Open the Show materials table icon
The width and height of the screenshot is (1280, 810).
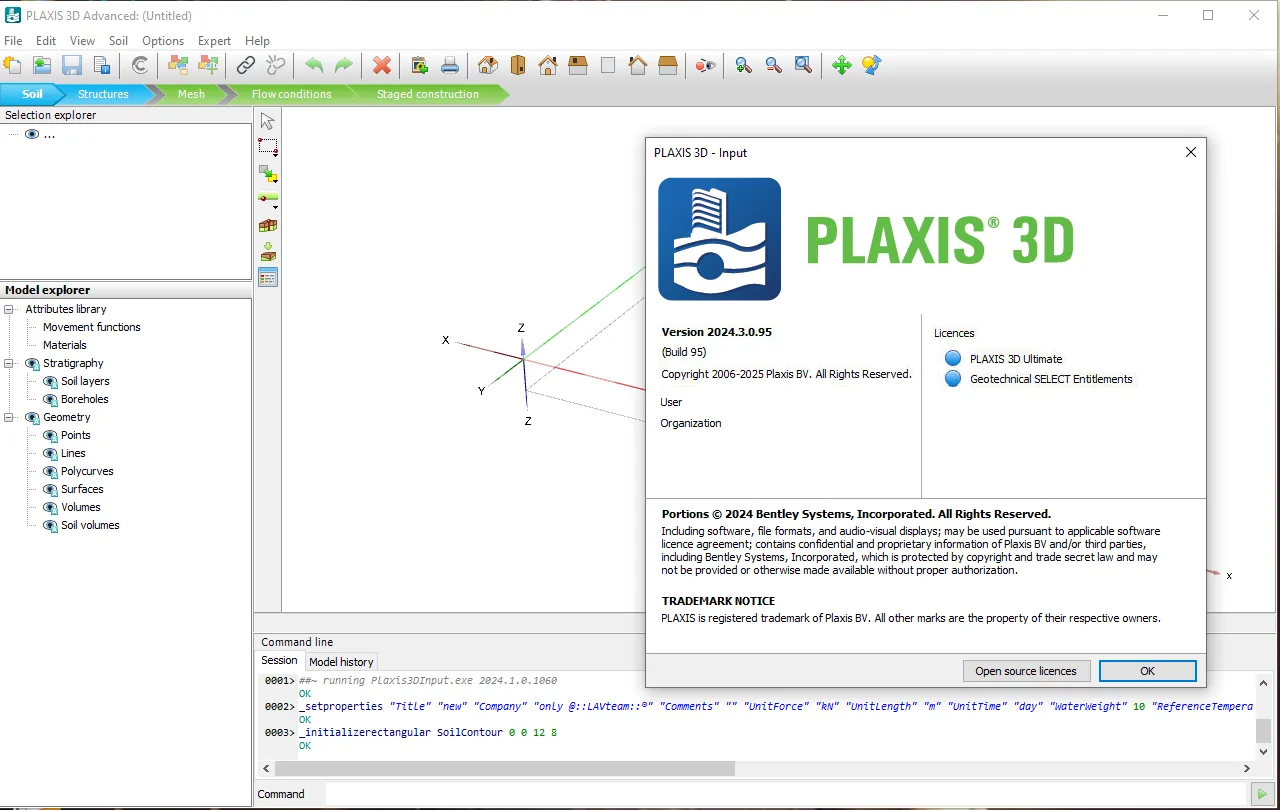tap(267, 278)
